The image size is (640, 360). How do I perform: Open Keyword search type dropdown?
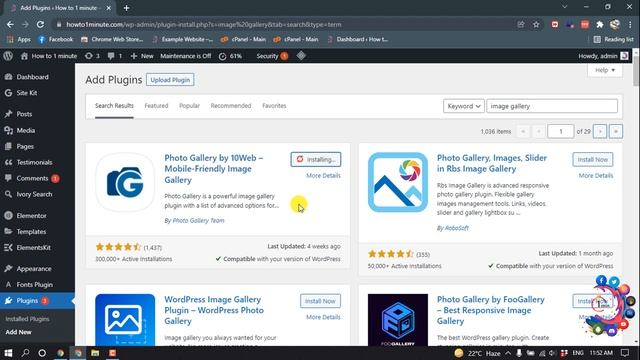[x=464, y=106]
